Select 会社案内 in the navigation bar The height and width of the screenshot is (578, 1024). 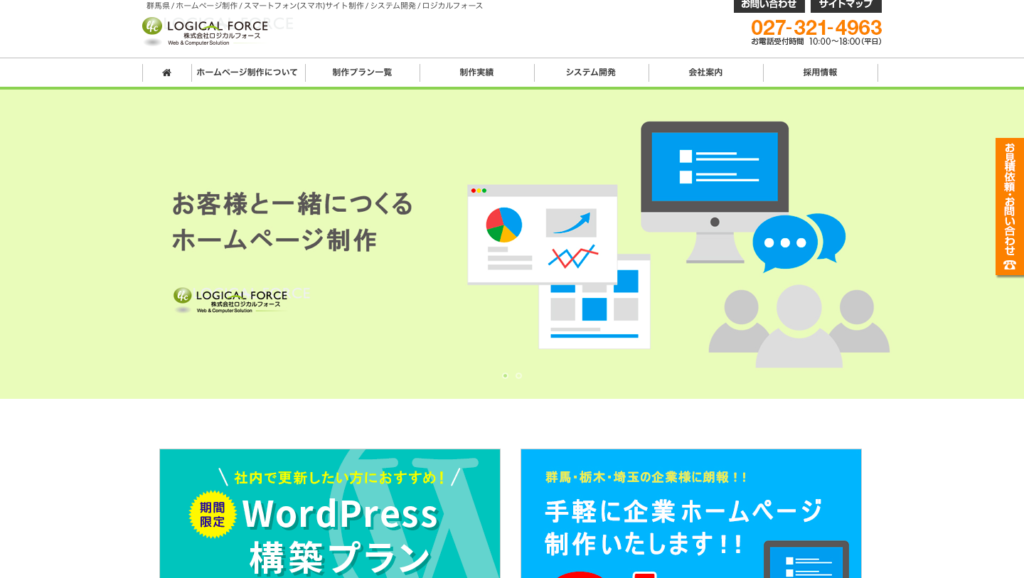tap(705, 71)
